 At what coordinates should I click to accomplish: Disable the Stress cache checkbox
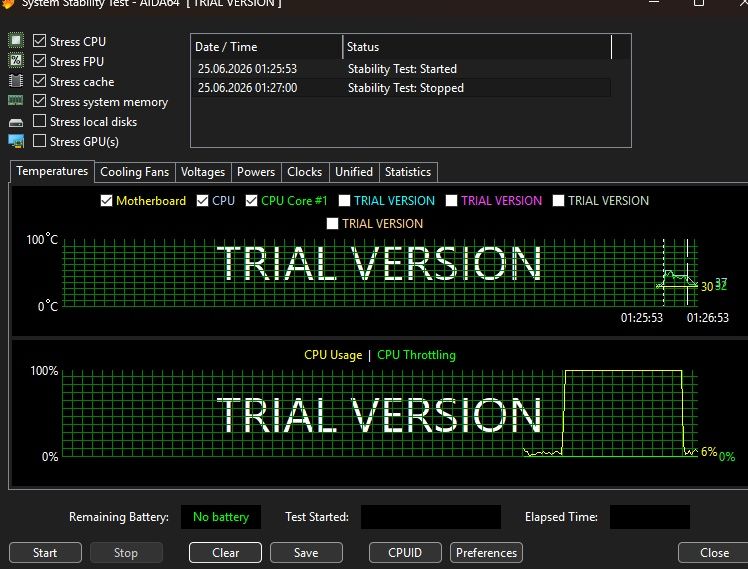coord(40,81)
